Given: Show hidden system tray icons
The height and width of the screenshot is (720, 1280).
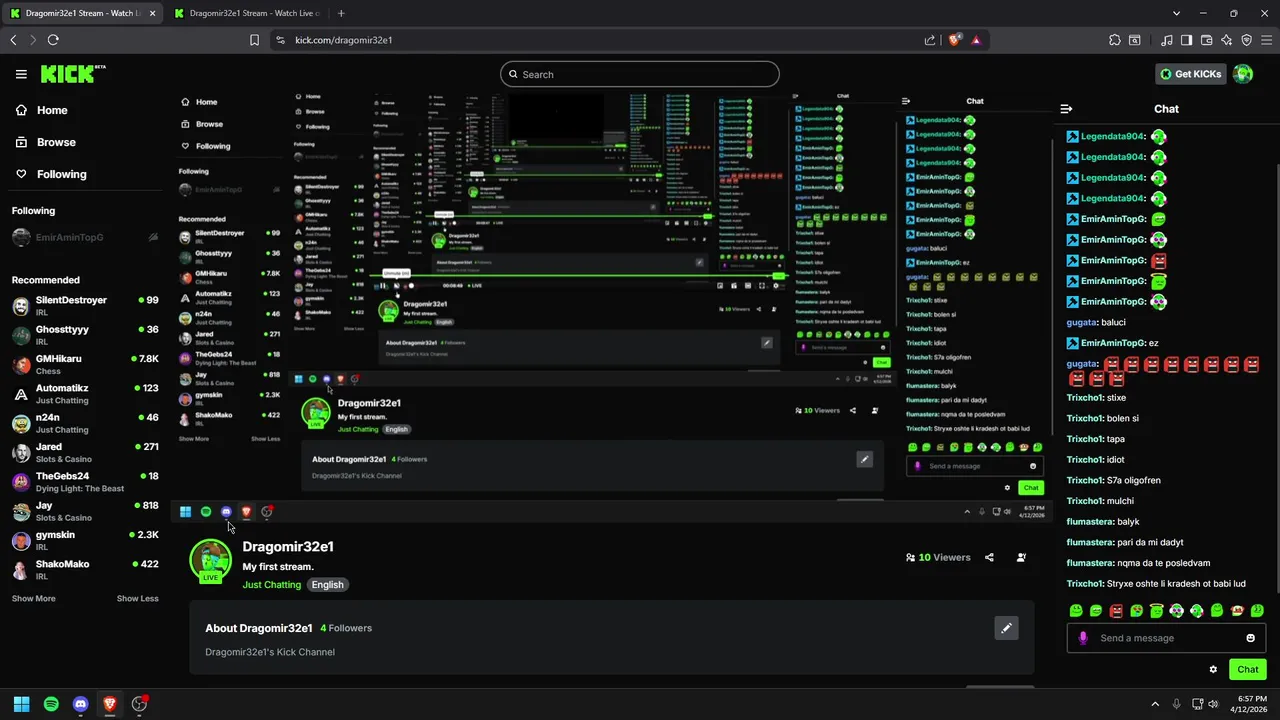Looking at the screenshot, I should pos(1155,704).
